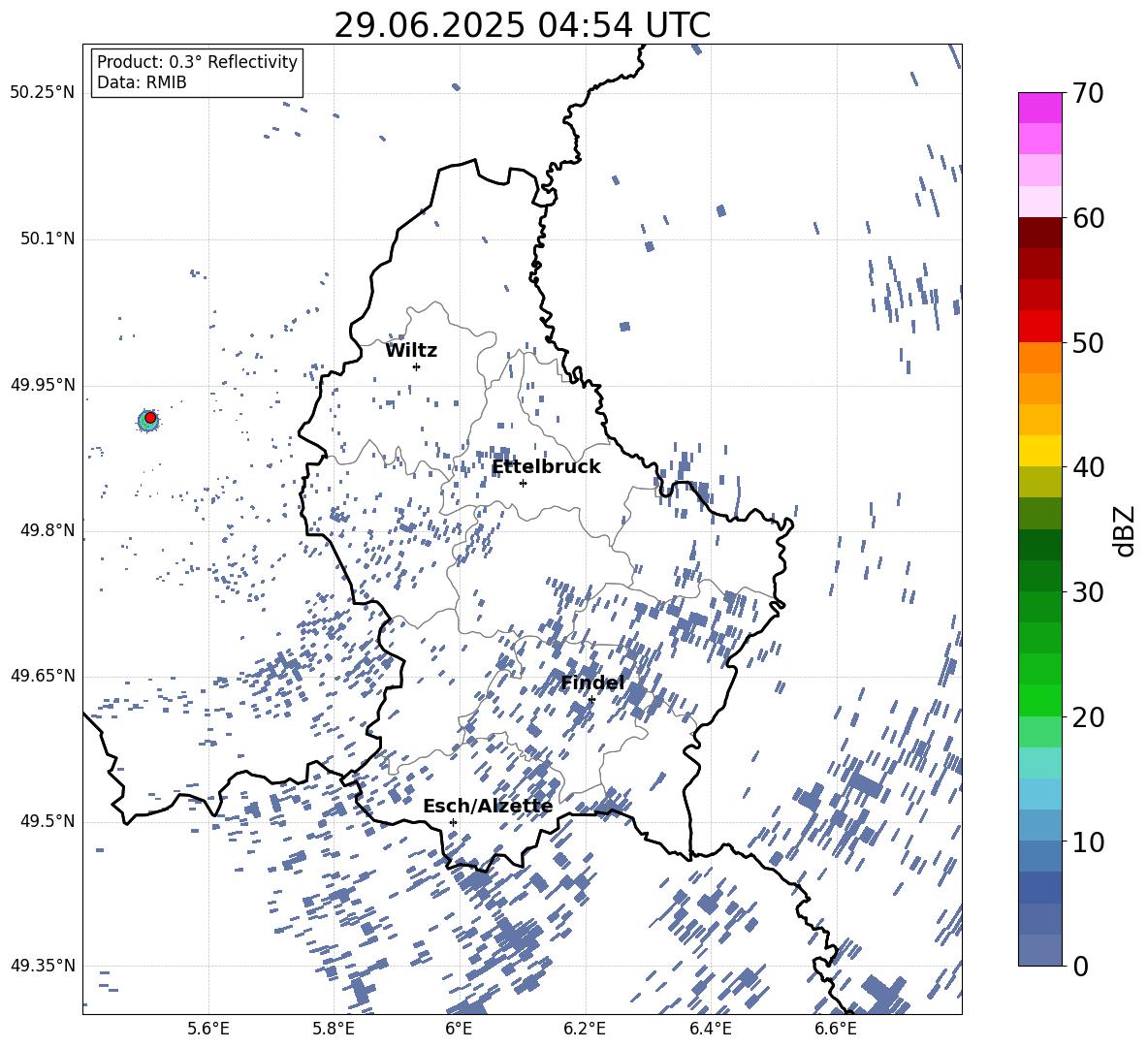Viewport: 1148px width, 1048px height.
Task: Click the magenta swatch at top of colorbar
Action: pos(1040,108)
